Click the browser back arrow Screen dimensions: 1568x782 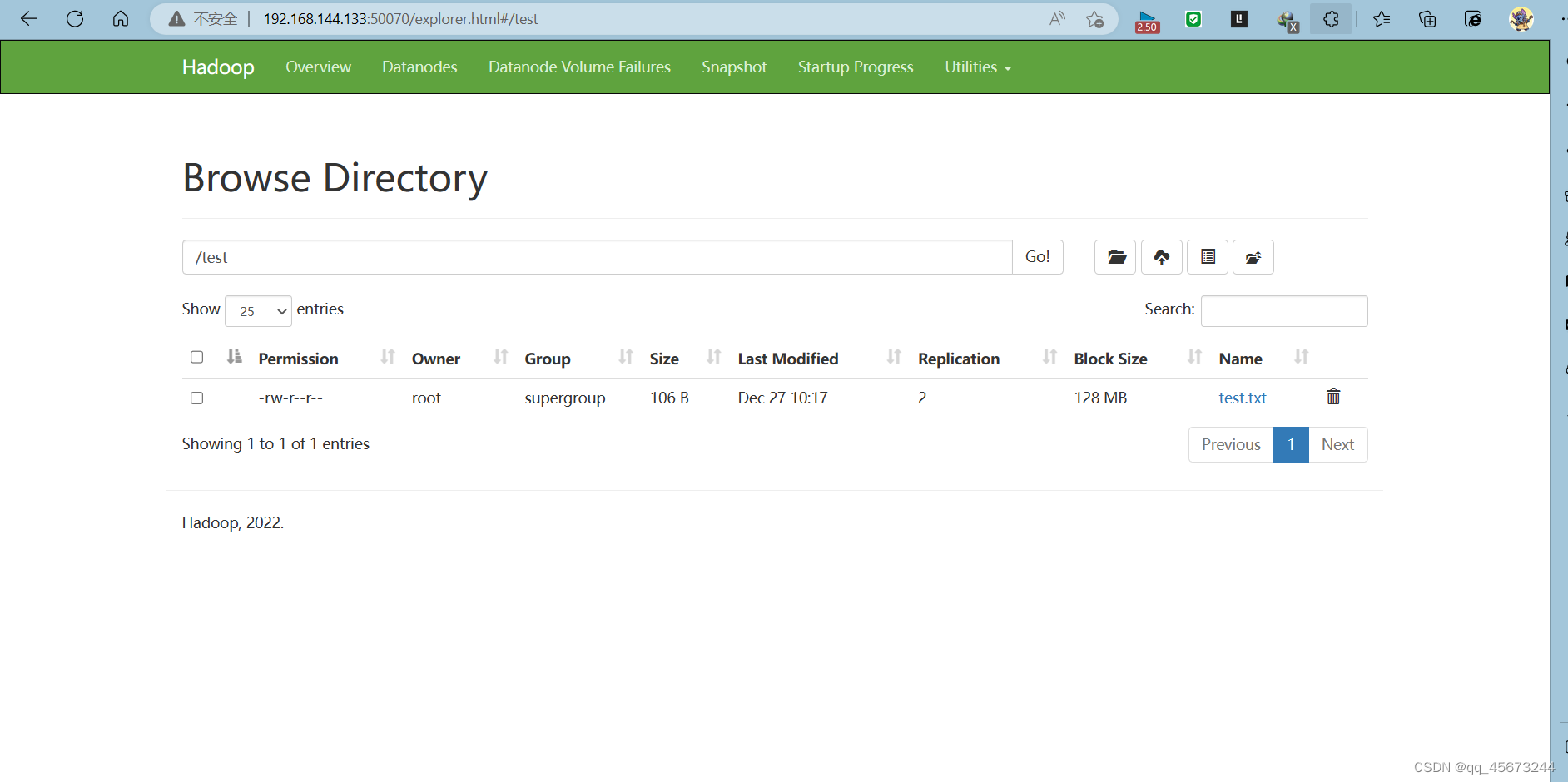(x=29, y=18)
